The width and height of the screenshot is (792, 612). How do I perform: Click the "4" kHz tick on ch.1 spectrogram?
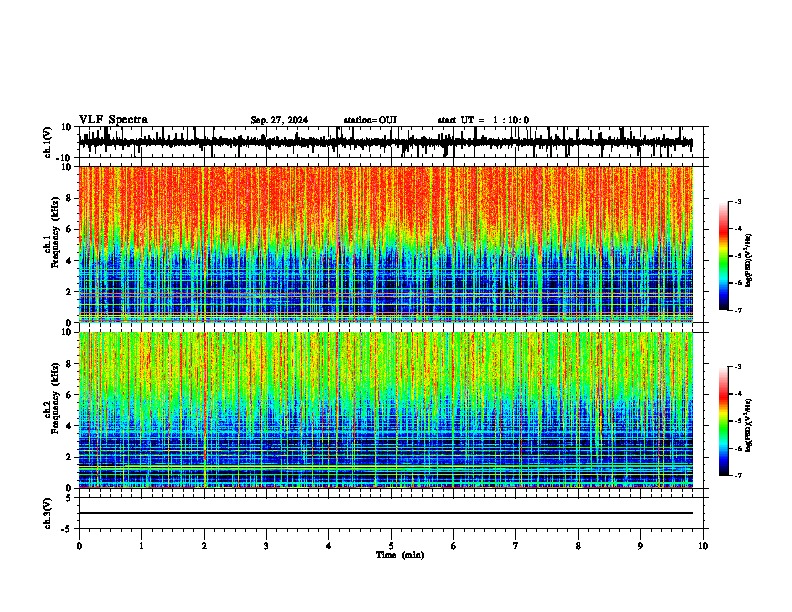pos(69,261)
